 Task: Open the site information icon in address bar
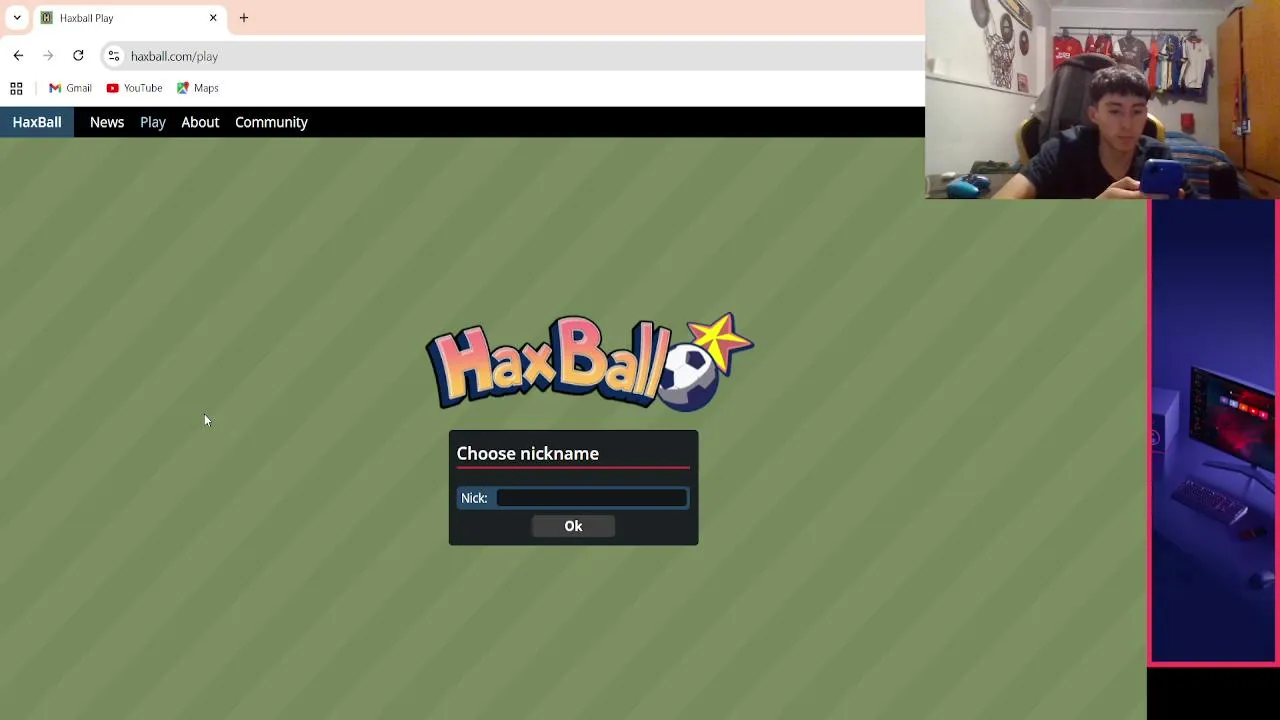[x=114, y=56]
